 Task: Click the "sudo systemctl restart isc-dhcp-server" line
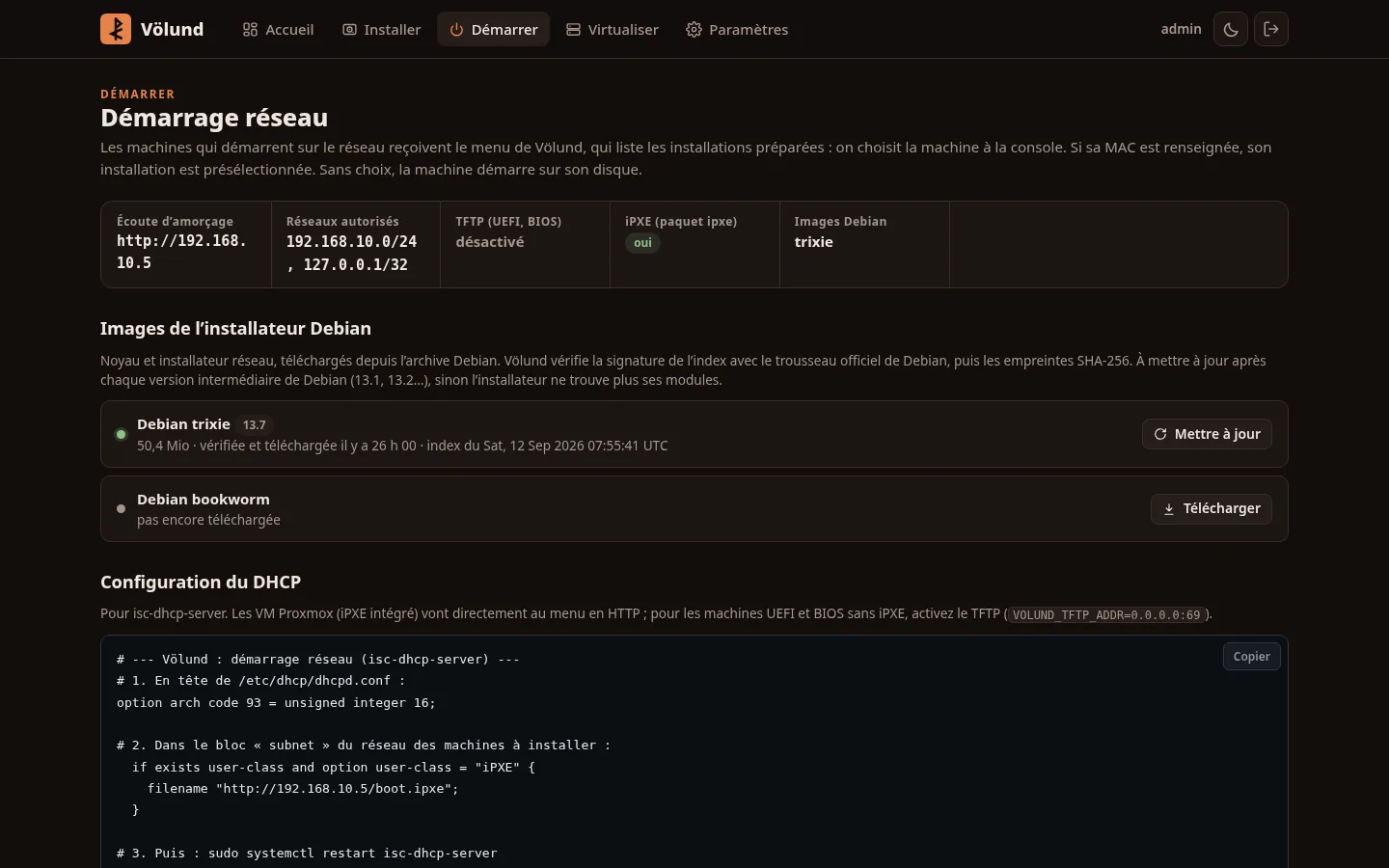point(307,854)
